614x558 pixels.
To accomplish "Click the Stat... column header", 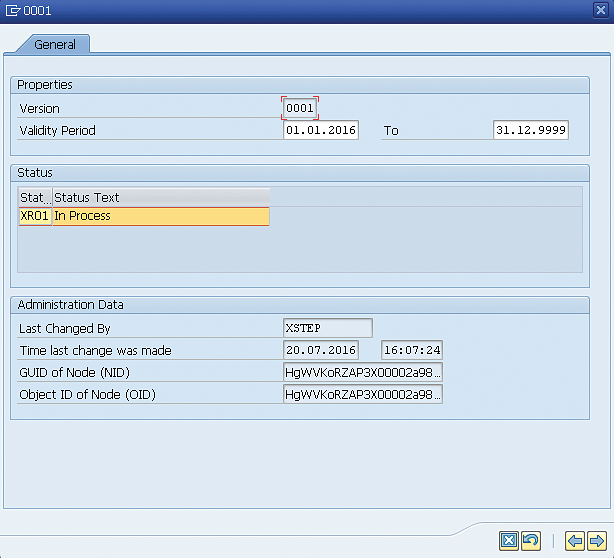I will click(x=34, y=197).
